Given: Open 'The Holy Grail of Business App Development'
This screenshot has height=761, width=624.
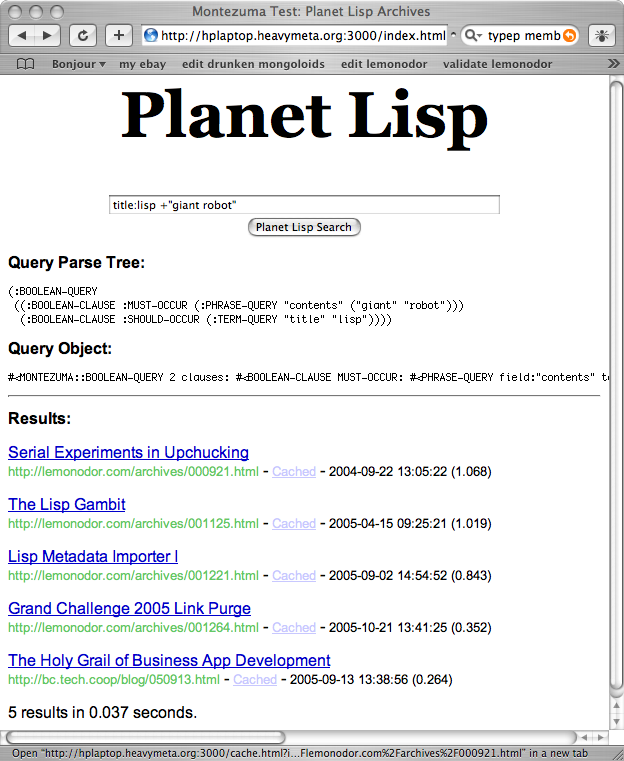Looking at the screenshot, I should 169,660.
